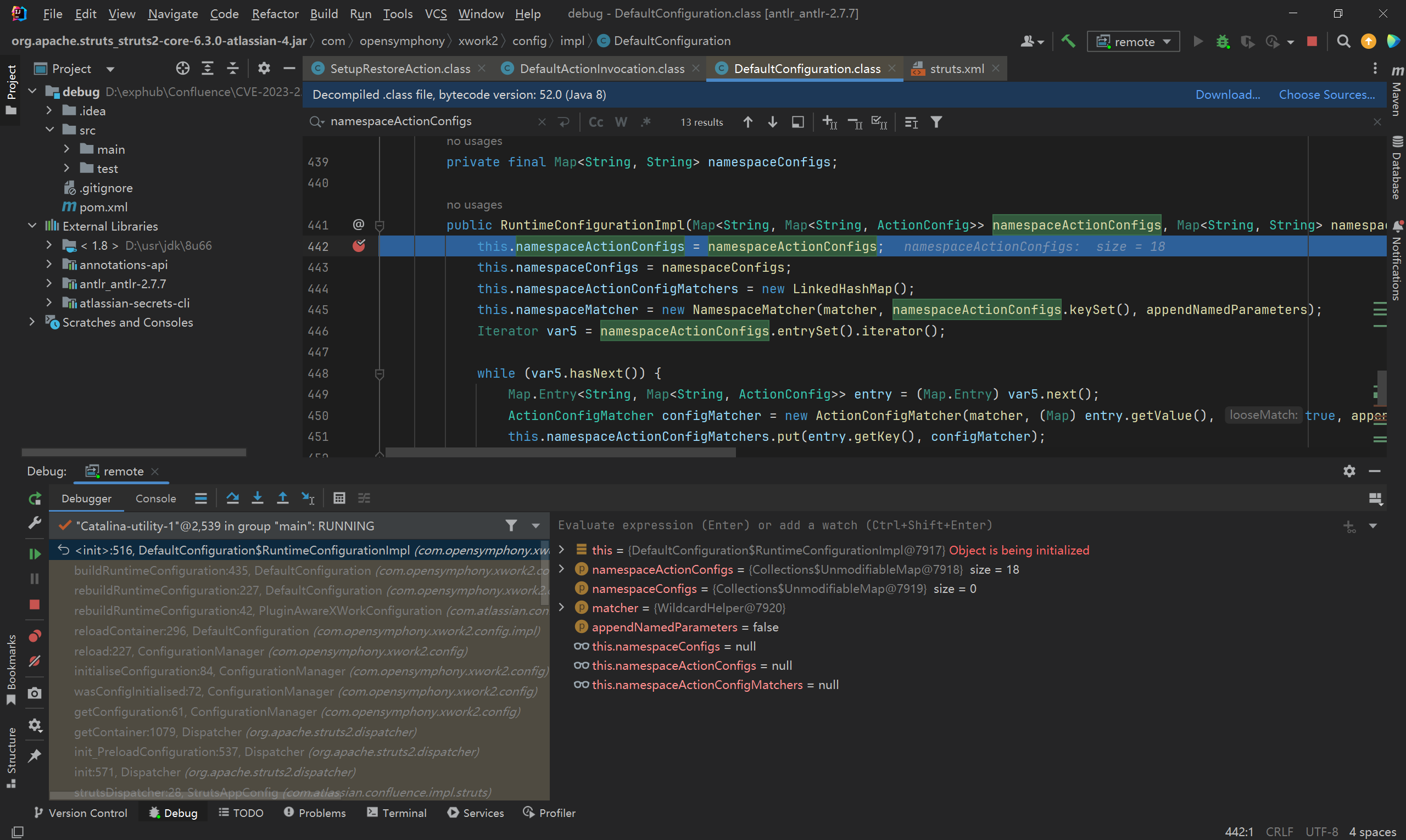Open debug panel settings gear
Viewport: 1406px width, 840px height.
1349,471
